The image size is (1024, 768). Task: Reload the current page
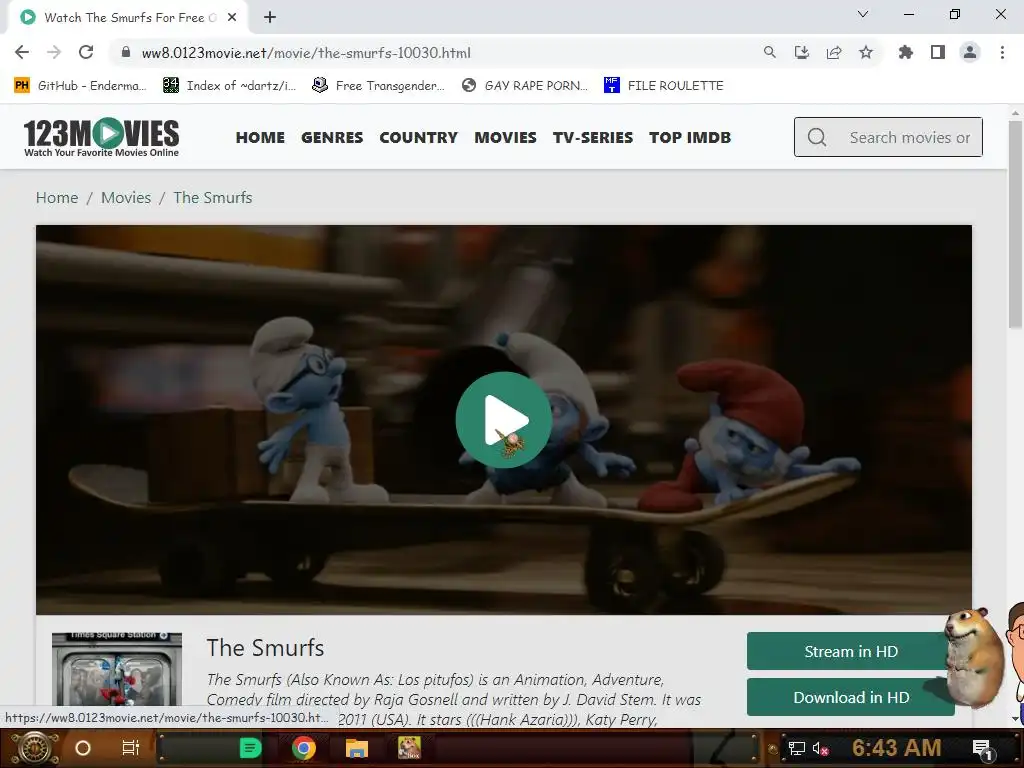tap(86, 52)
